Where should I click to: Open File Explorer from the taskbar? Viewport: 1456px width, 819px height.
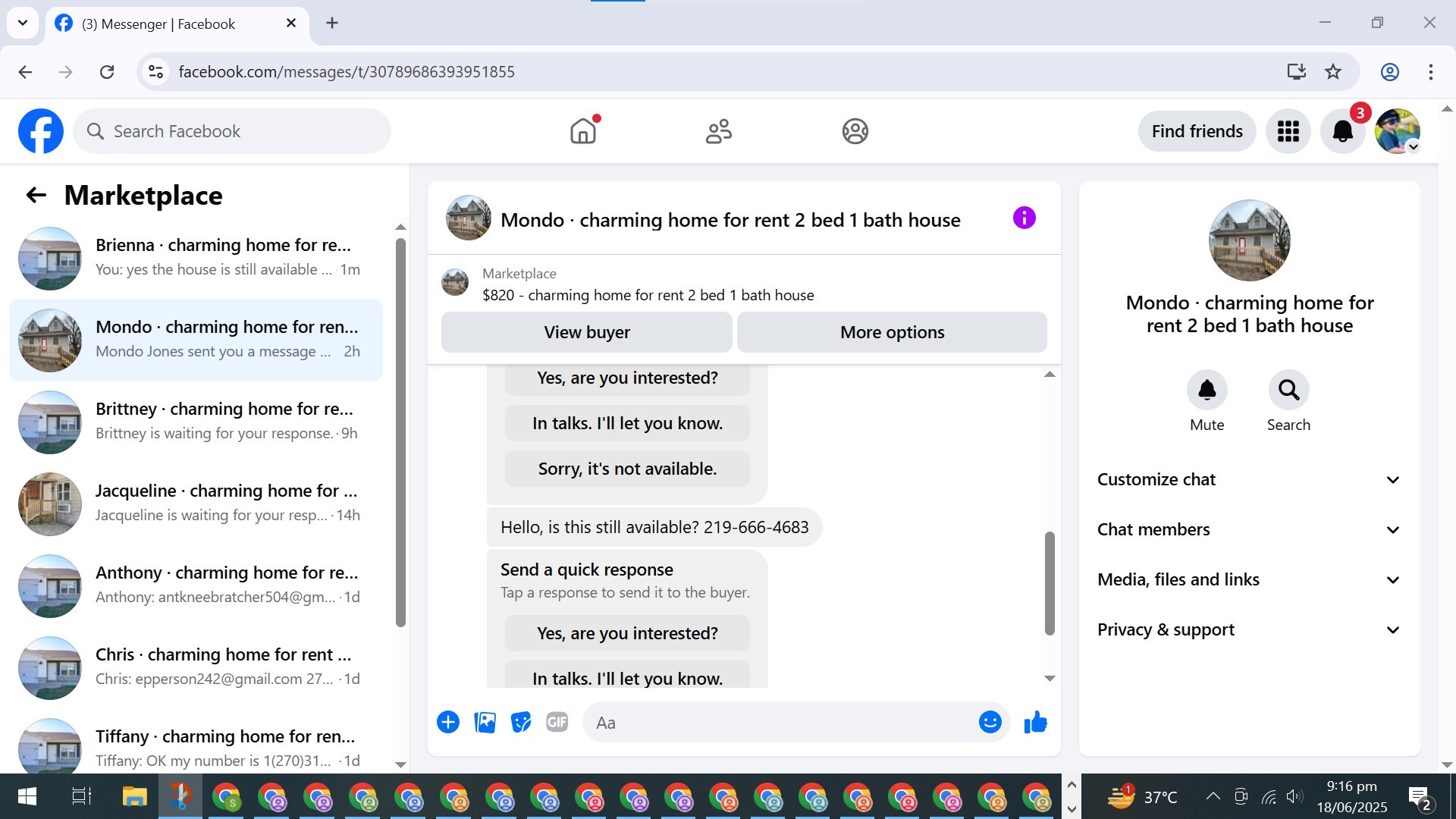click(135, 796)
